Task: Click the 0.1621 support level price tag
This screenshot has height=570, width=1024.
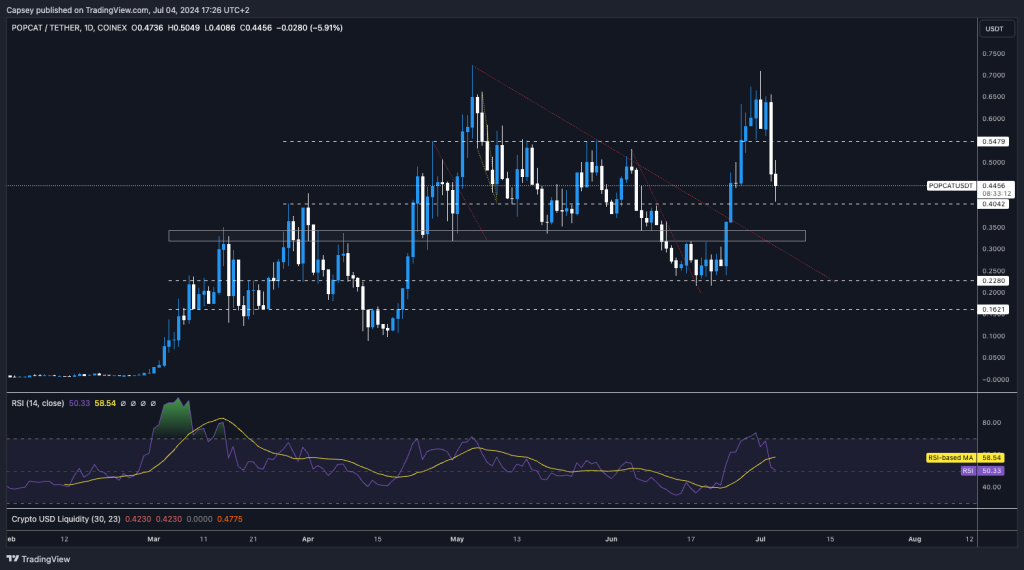Action: [995, 310]
